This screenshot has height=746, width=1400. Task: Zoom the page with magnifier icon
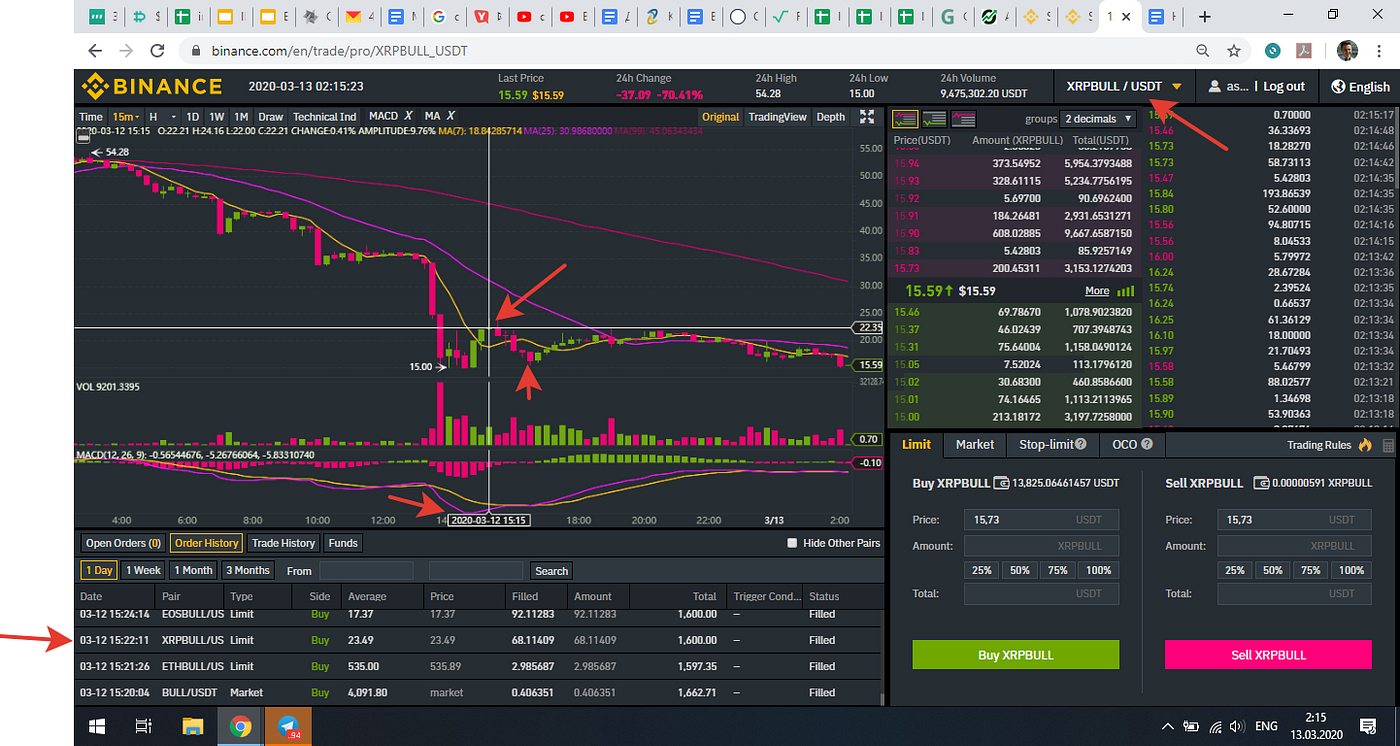[1203, 50]
